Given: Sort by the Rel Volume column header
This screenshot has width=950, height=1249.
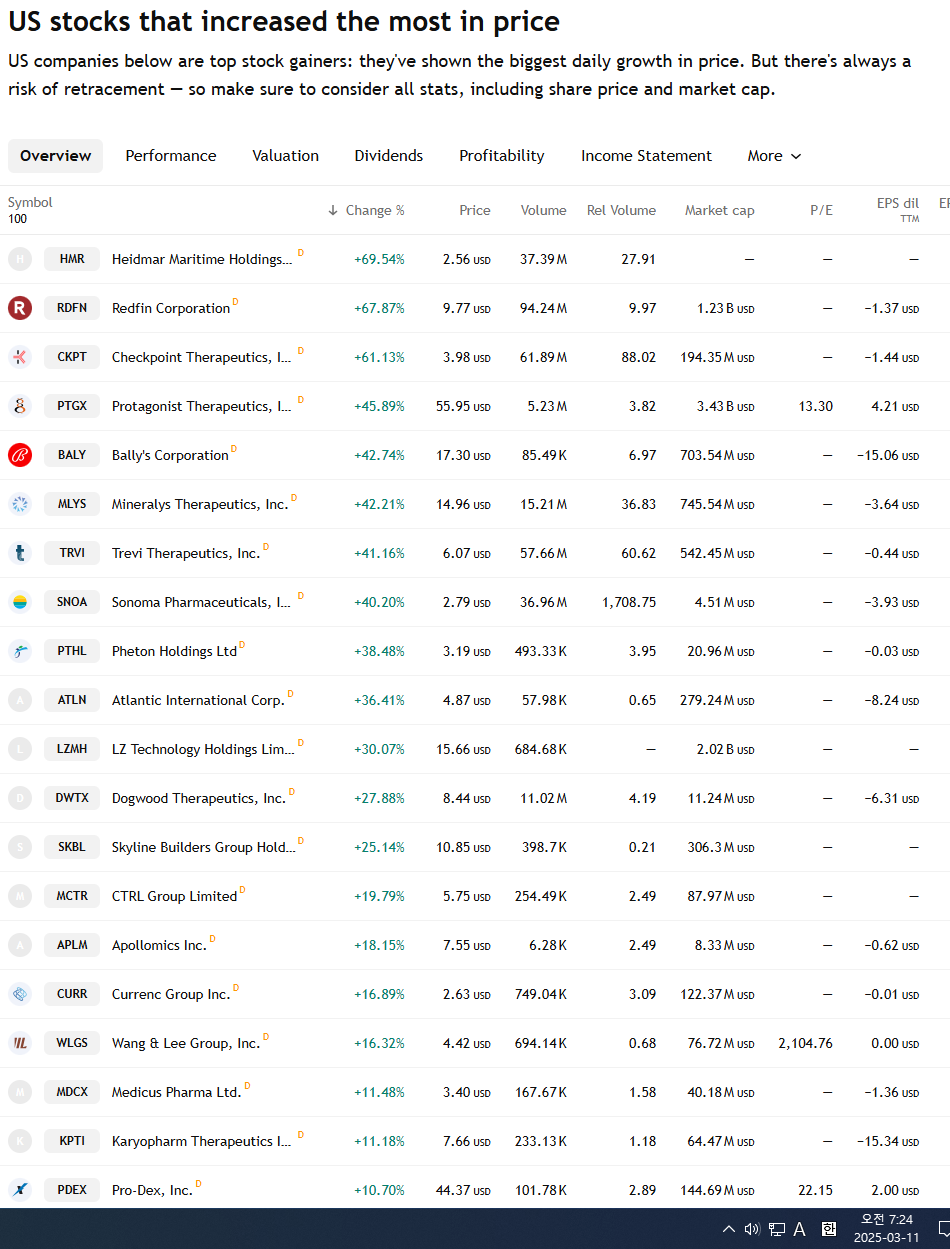Looking at the screenshot, I should click(621, 210).
